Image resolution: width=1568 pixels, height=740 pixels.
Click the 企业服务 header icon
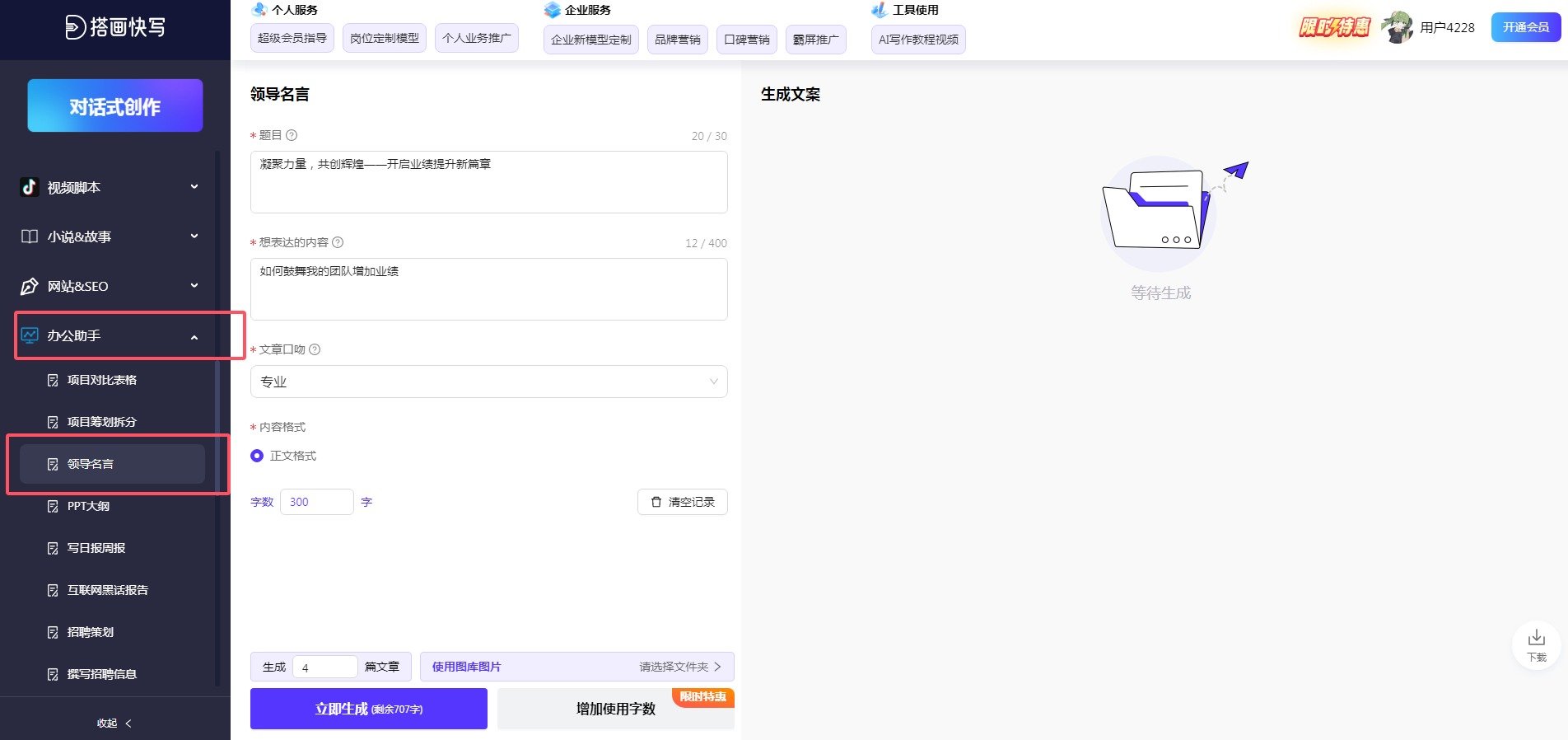(553, 10)
